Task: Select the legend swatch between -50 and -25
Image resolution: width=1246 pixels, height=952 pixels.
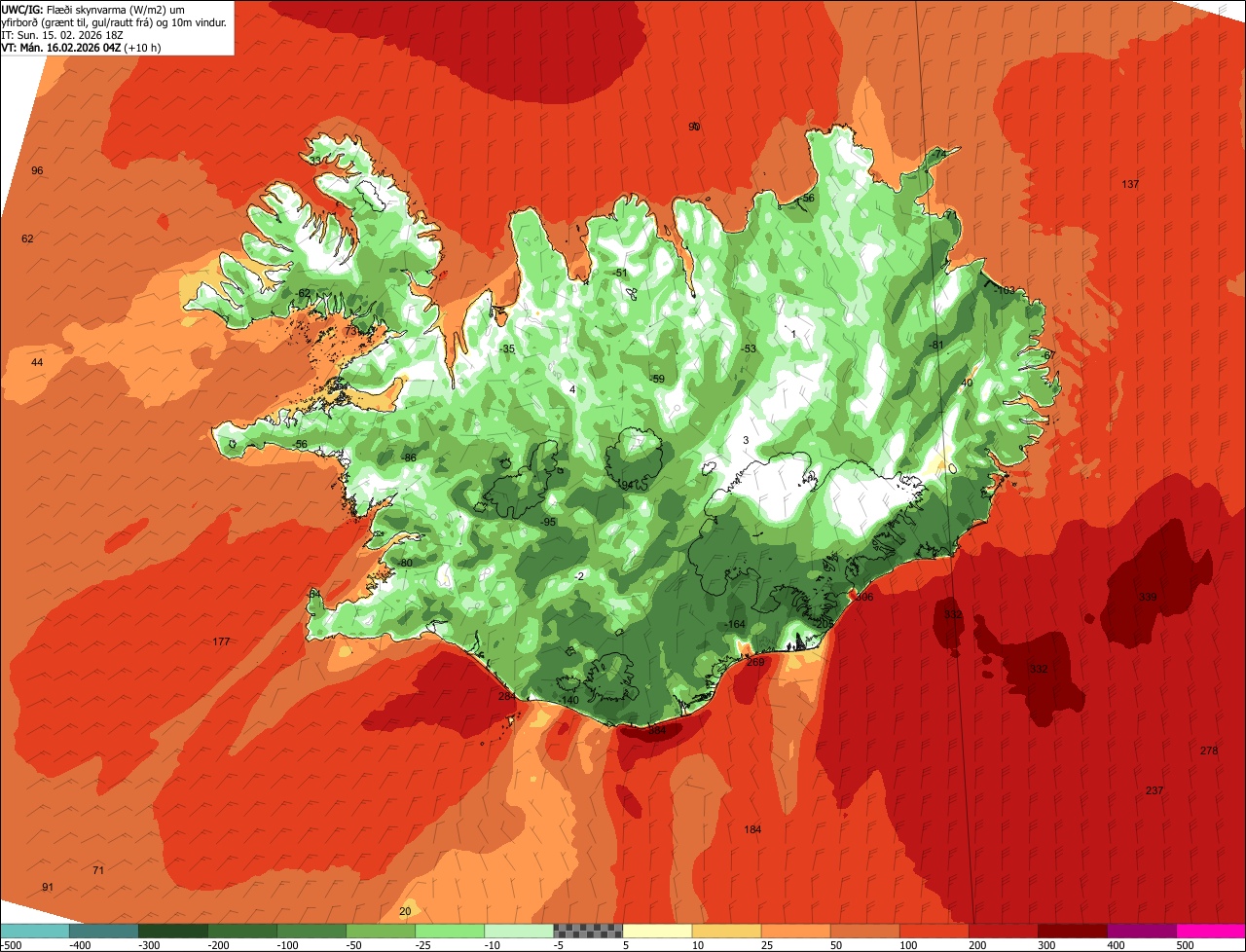Action: pyautogui.click(x=380, y=931)
